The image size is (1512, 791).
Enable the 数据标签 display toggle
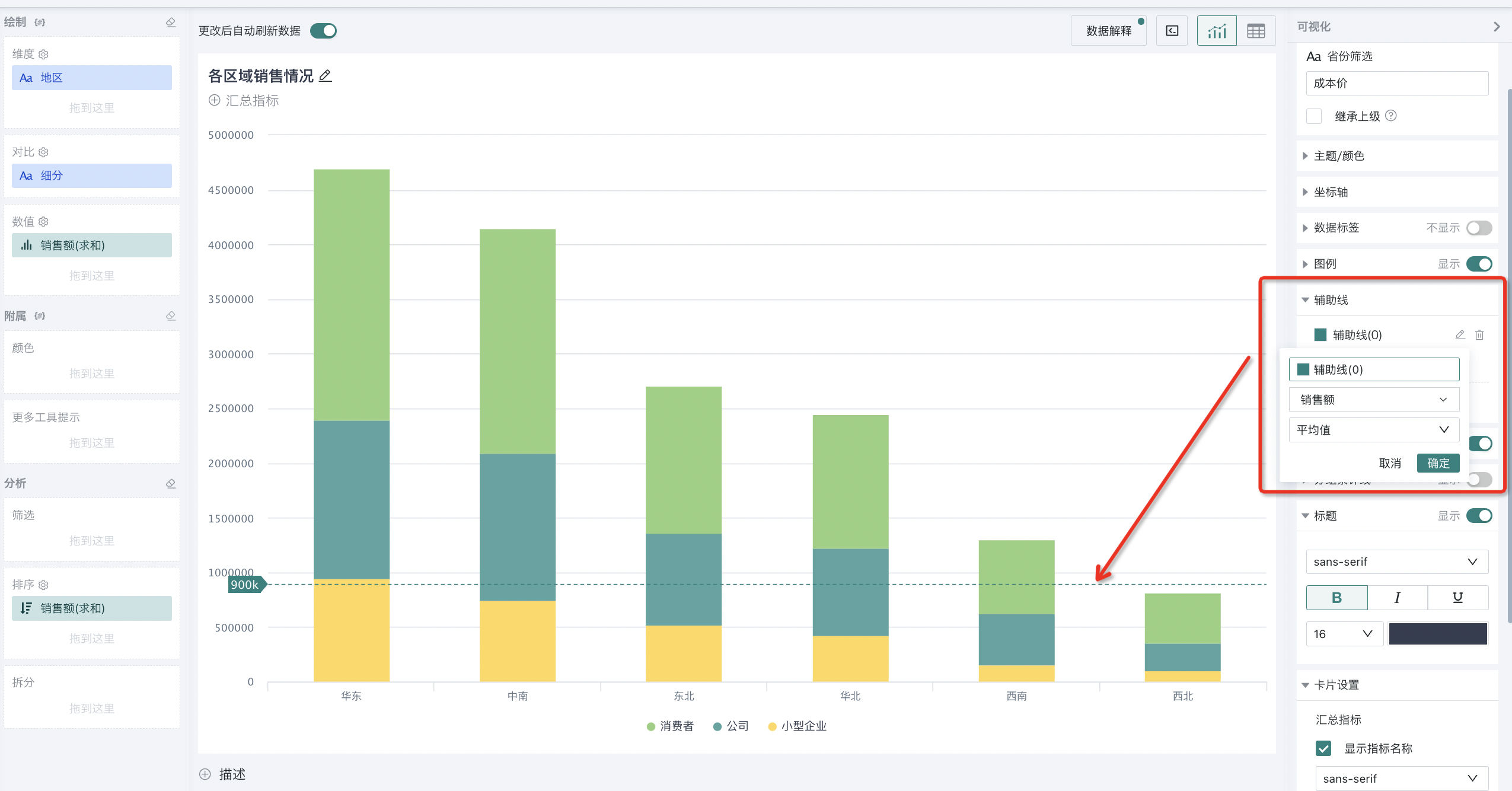point(1479,228)
